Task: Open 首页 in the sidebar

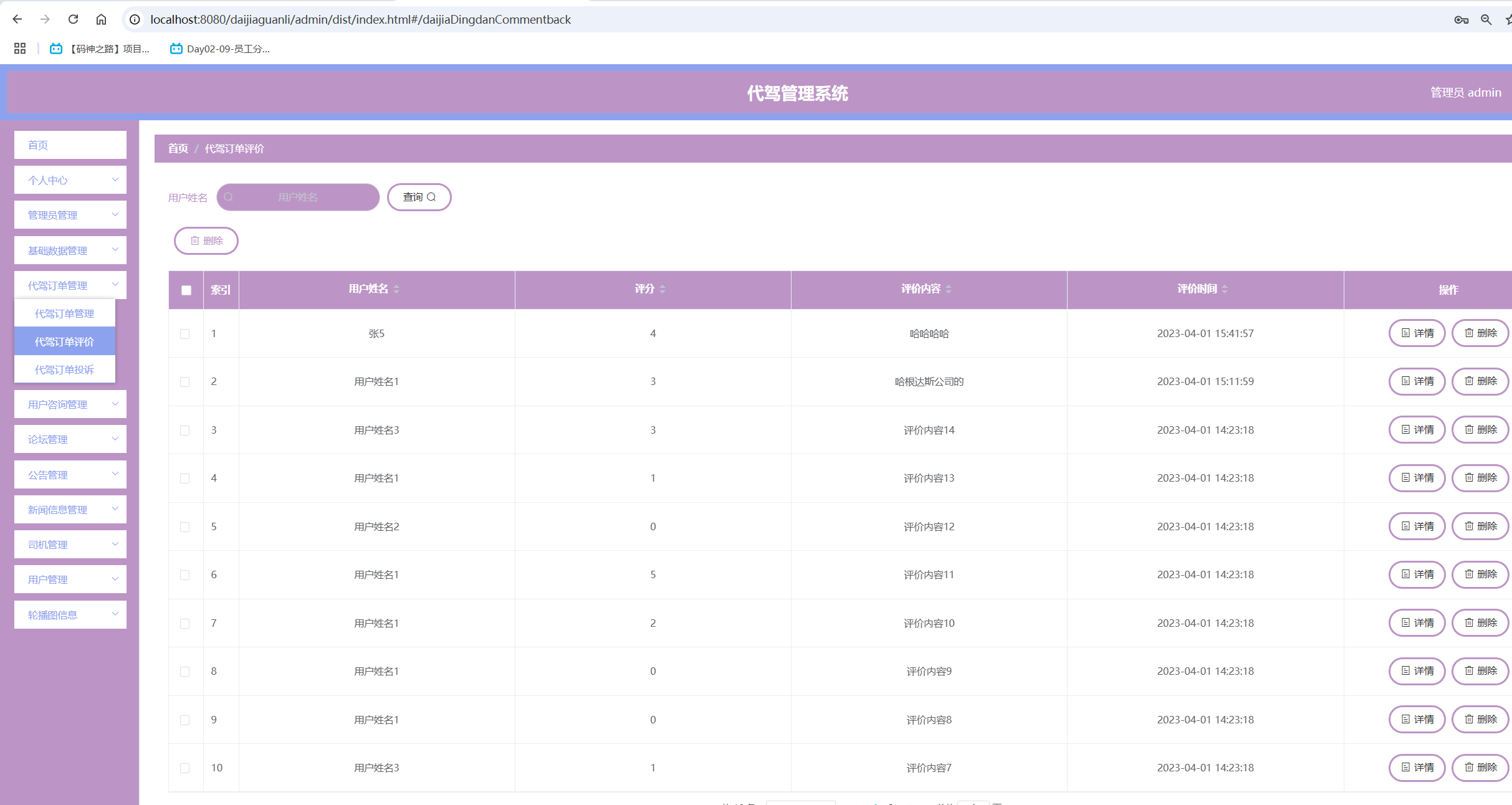Action: [x=70, y=145]
